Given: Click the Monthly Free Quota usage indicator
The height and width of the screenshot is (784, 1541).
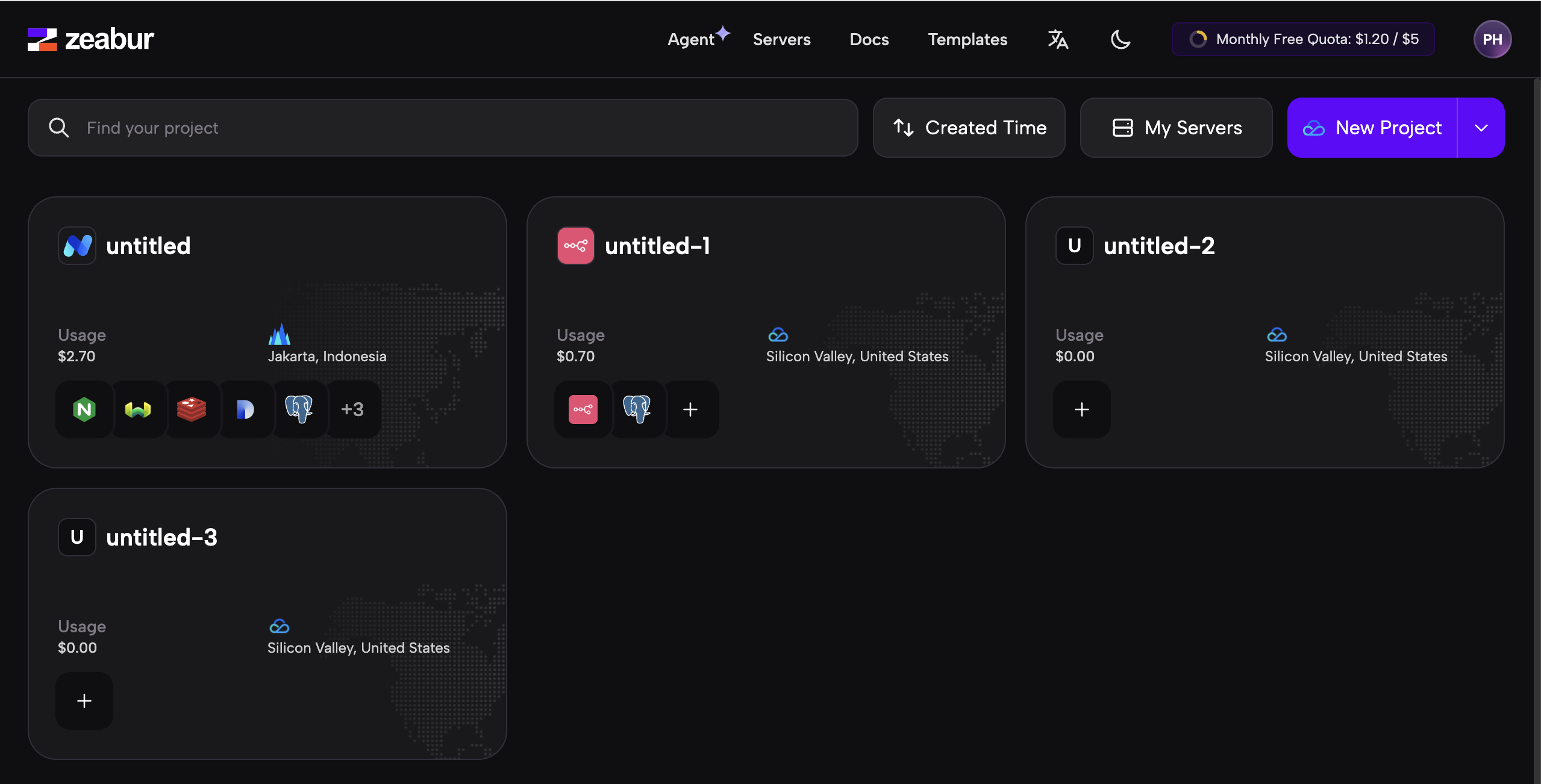Looking at the screenshot, I should (x=1303, y=39).
